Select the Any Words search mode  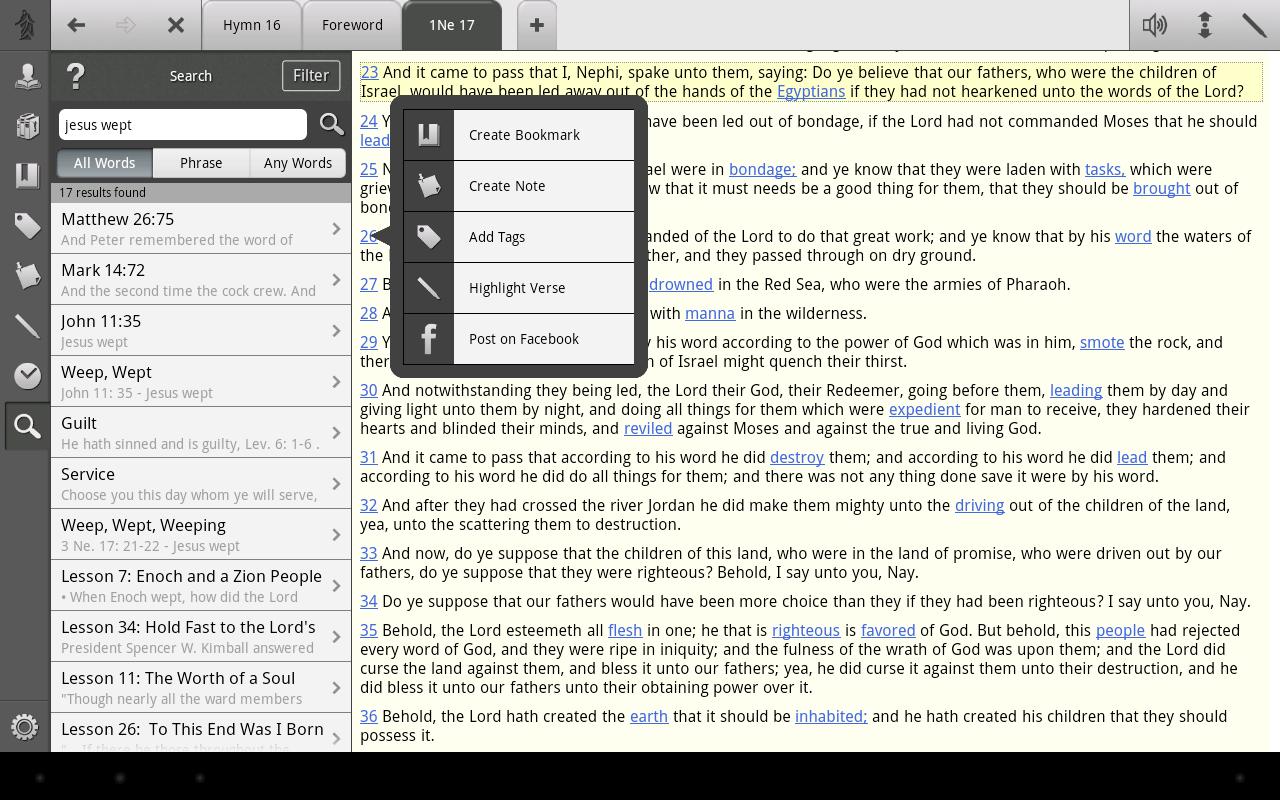point(298,163)
